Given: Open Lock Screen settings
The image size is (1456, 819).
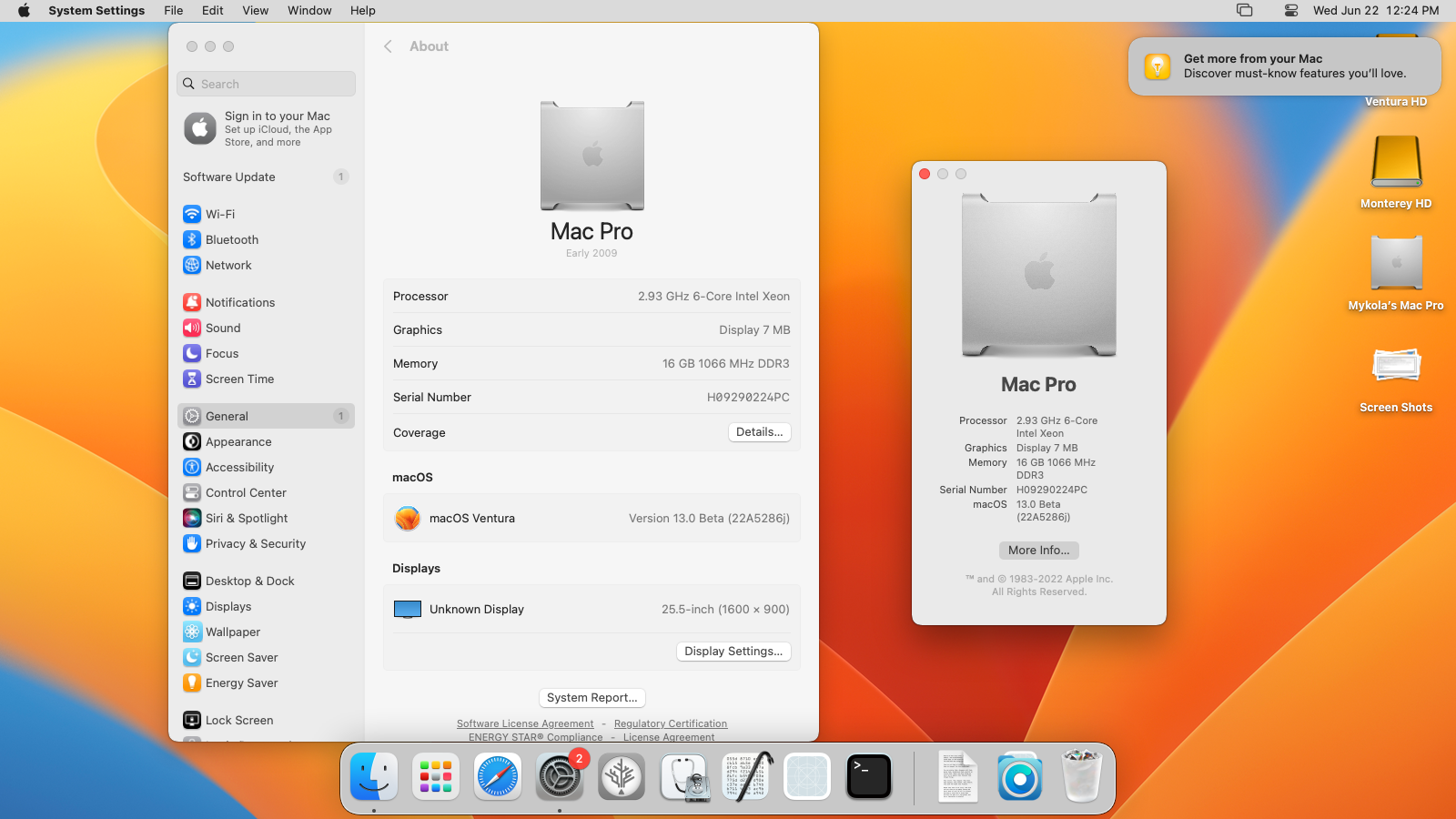Looking at the screenshot, I should tap(266, 720).
